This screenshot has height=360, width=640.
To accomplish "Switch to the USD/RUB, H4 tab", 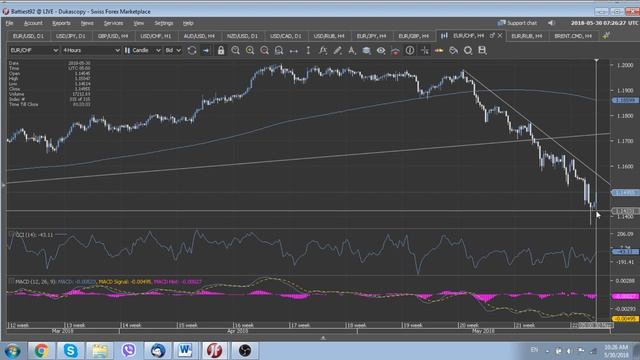I will pyautogui.click(x=329, y=36).
